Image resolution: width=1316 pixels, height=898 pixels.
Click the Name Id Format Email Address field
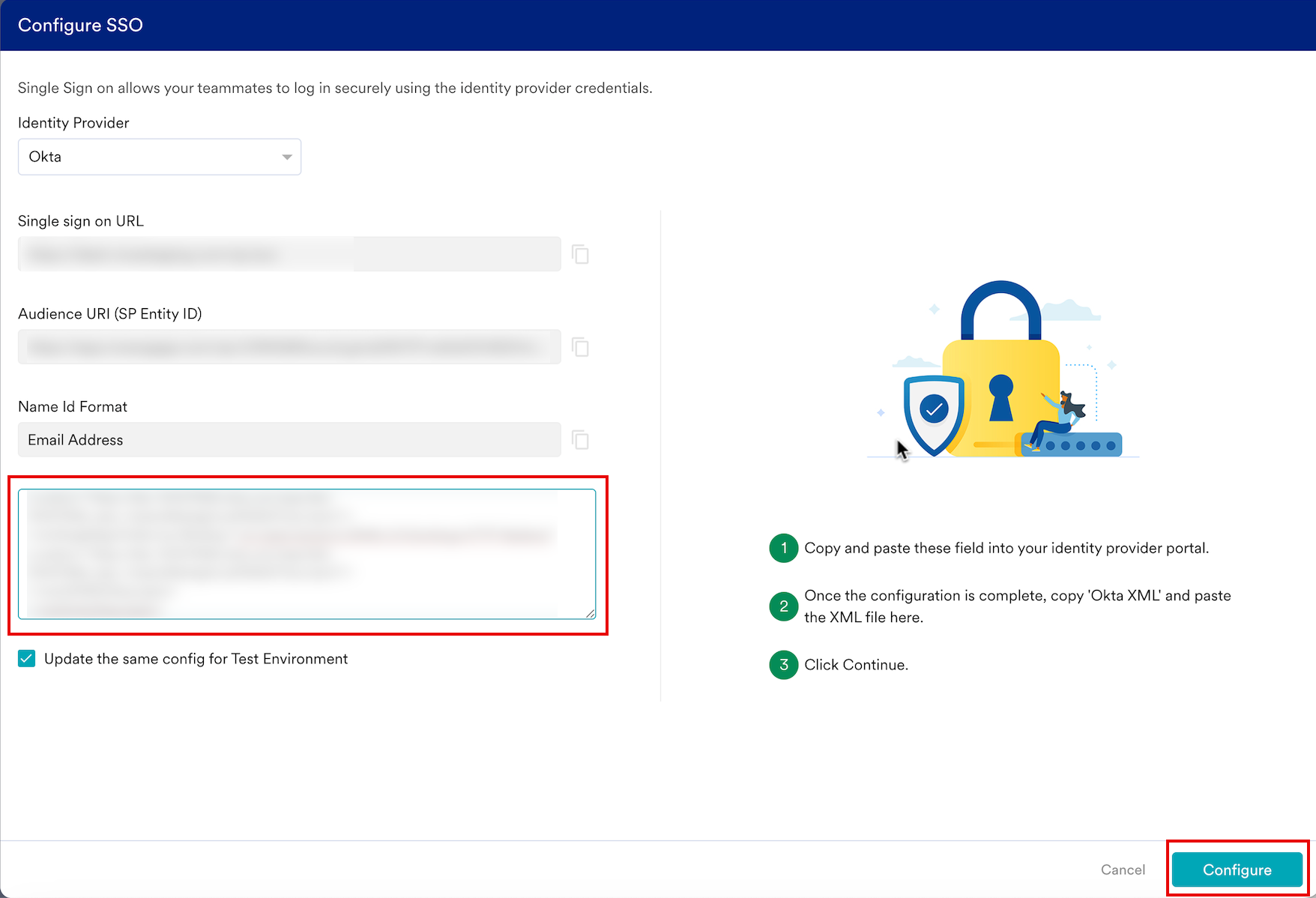click(x=289, y=440)
